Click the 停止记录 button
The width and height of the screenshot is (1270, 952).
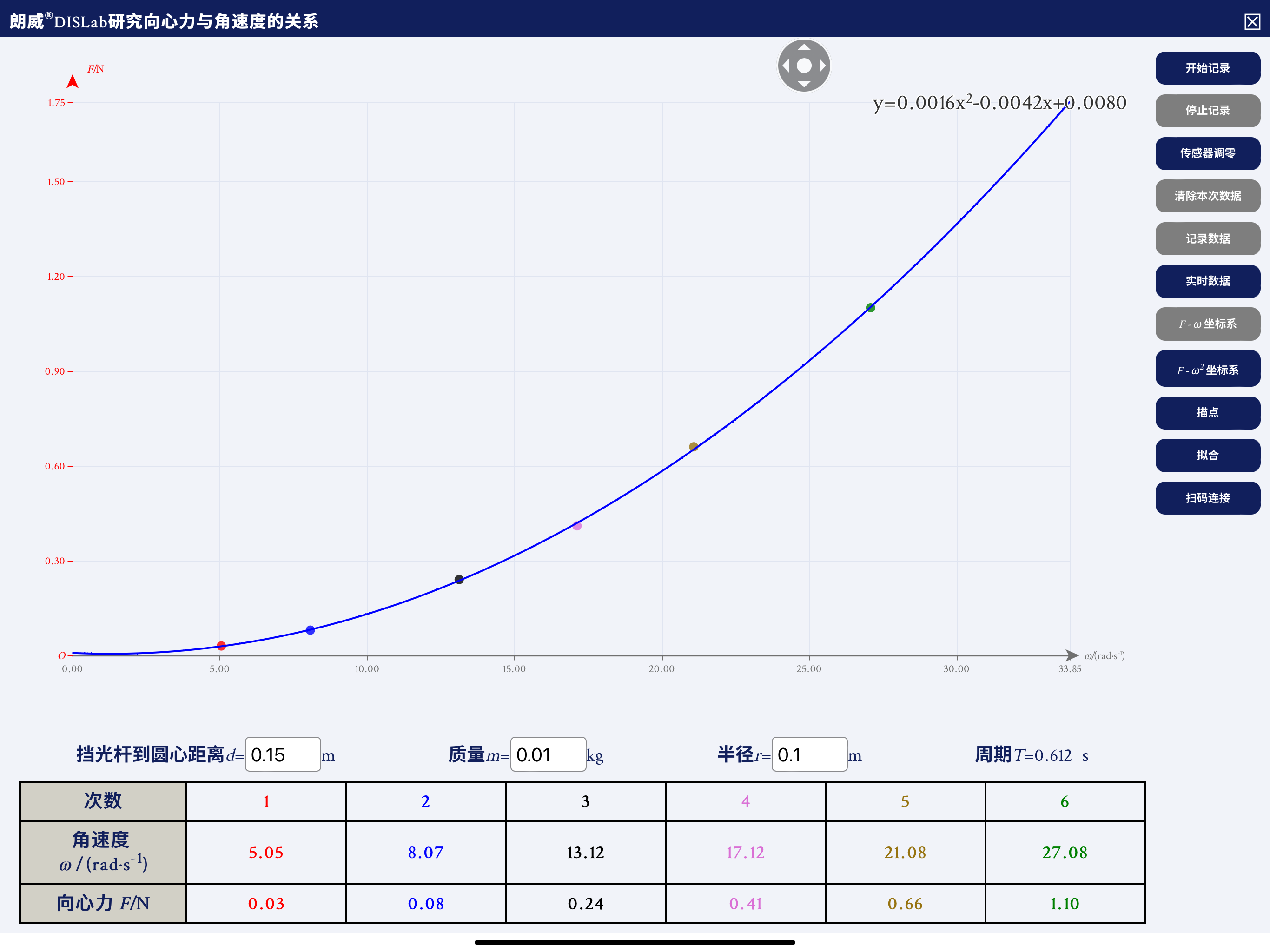(x=1207, y=111)
